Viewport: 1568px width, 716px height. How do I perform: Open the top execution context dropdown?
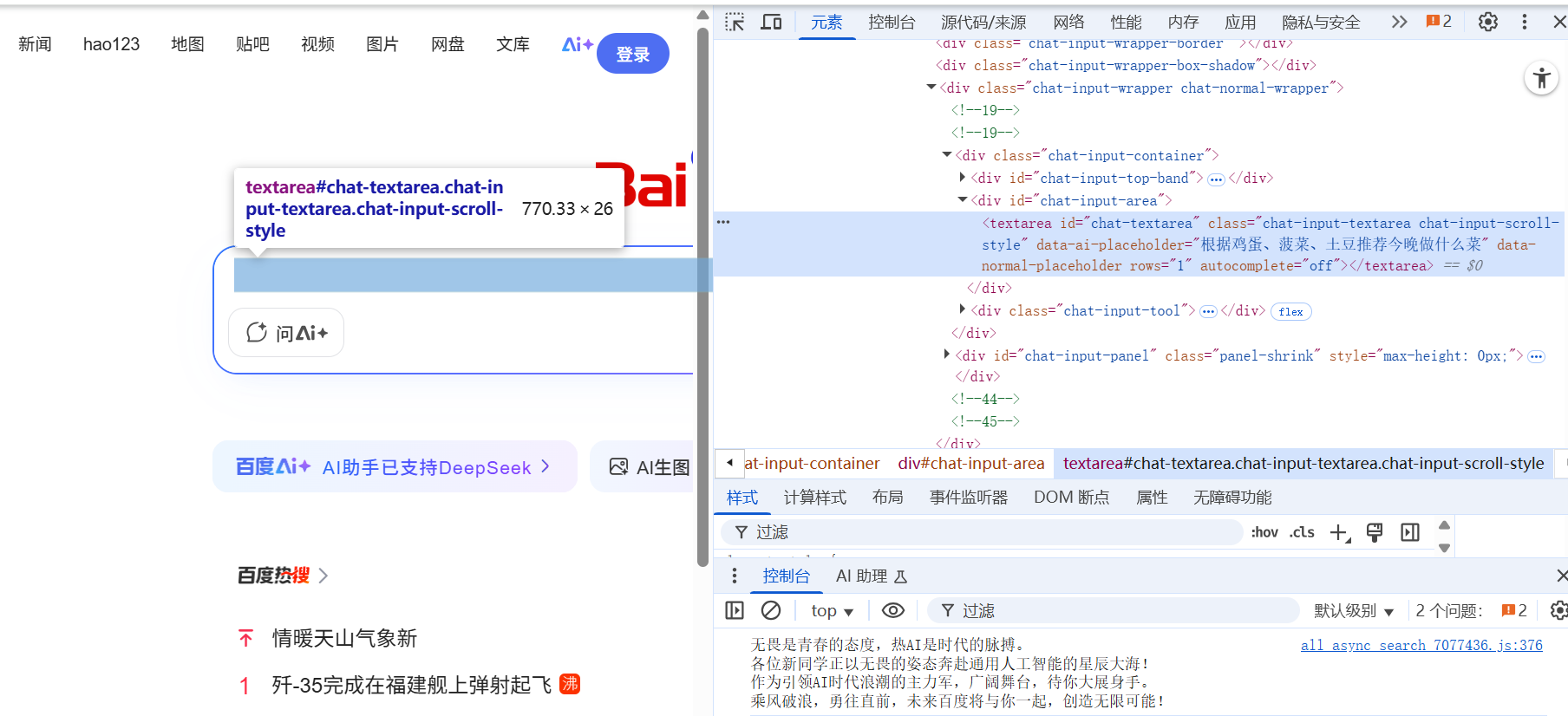coord(832,610)
